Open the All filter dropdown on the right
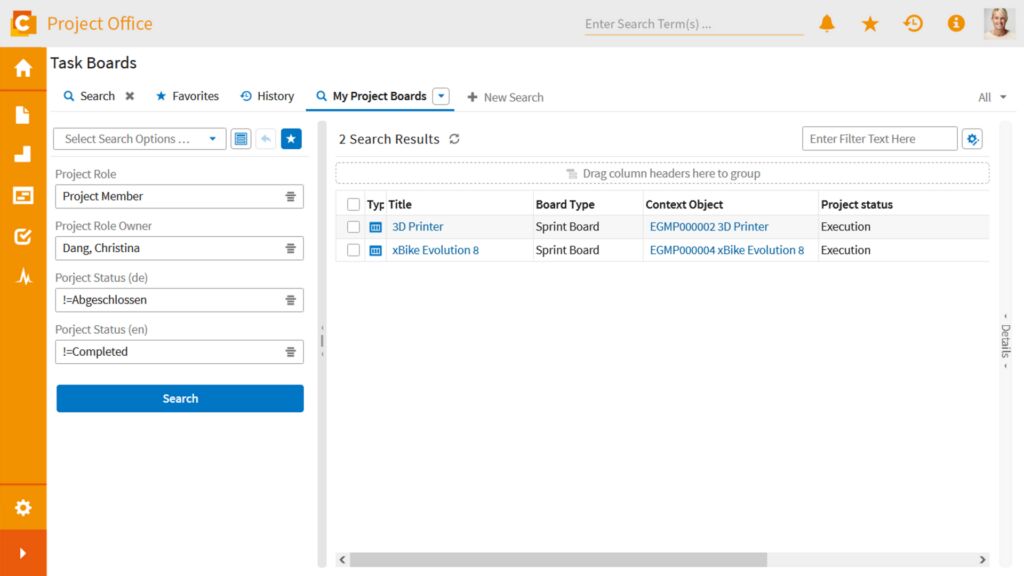1024x576 pixels. point(991,96)
